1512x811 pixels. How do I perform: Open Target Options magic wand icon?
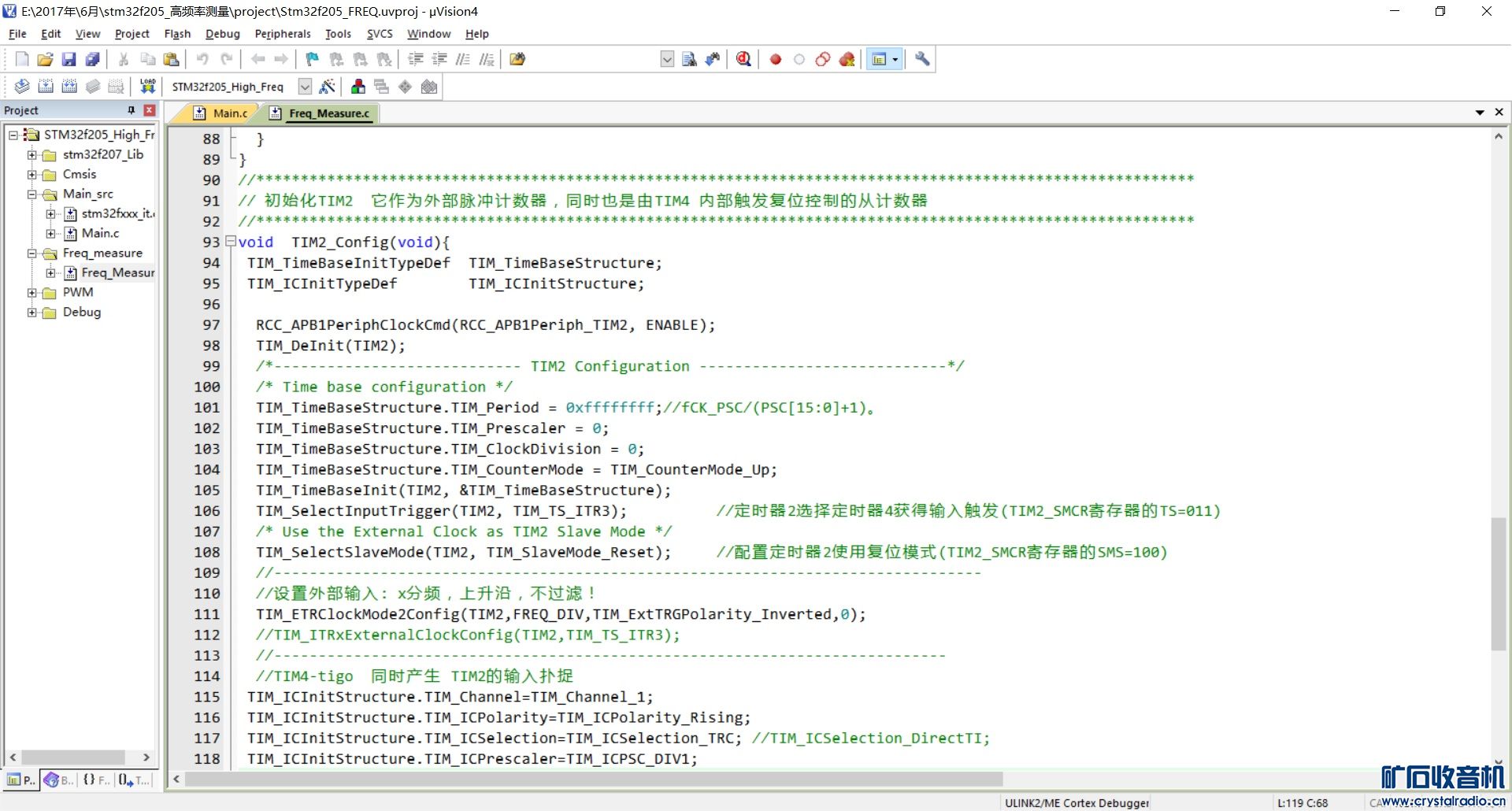click(x=328, y=87)
